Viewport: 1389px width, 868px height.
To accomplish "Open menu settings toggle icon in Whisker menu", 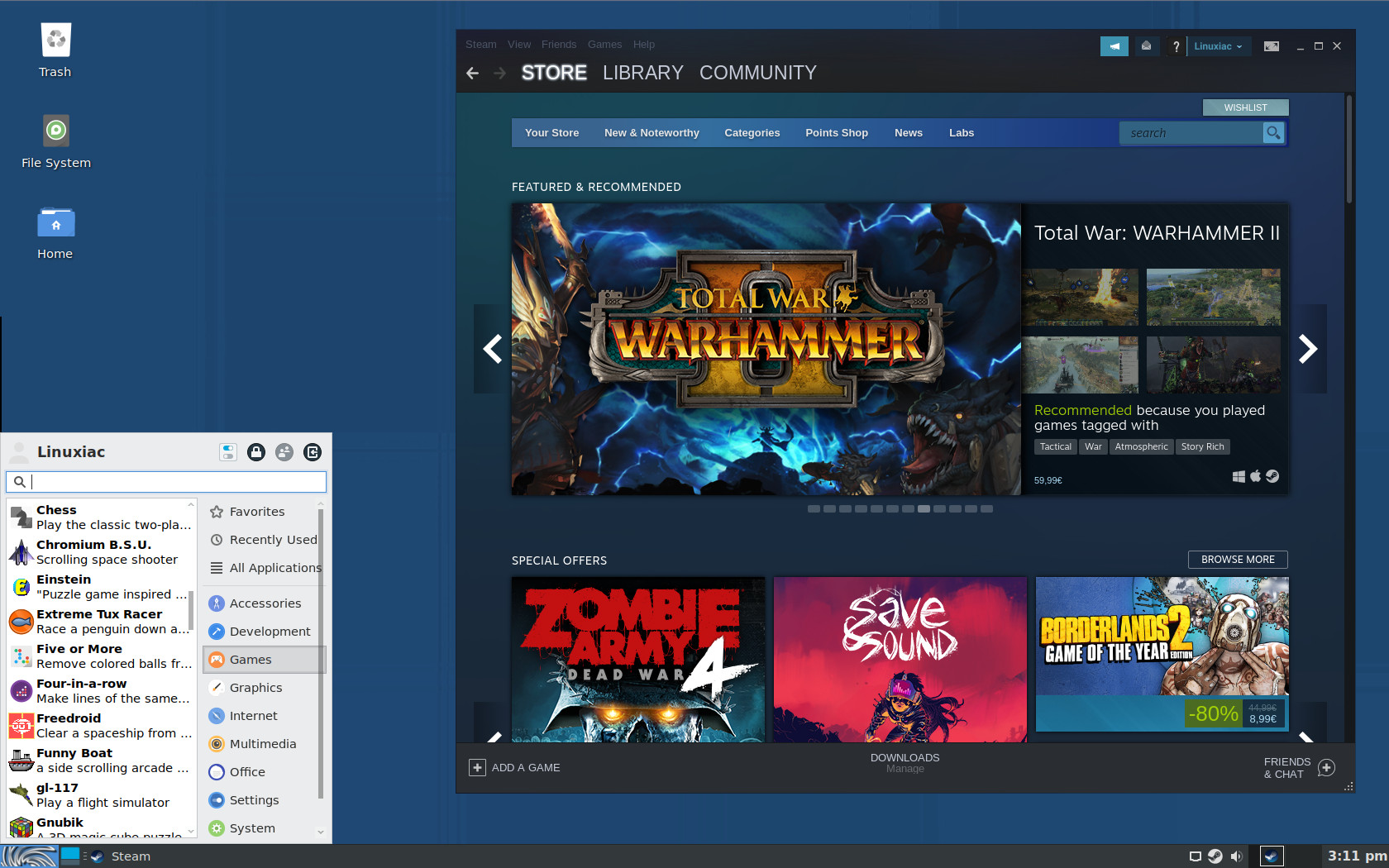I will click(228, 452).
